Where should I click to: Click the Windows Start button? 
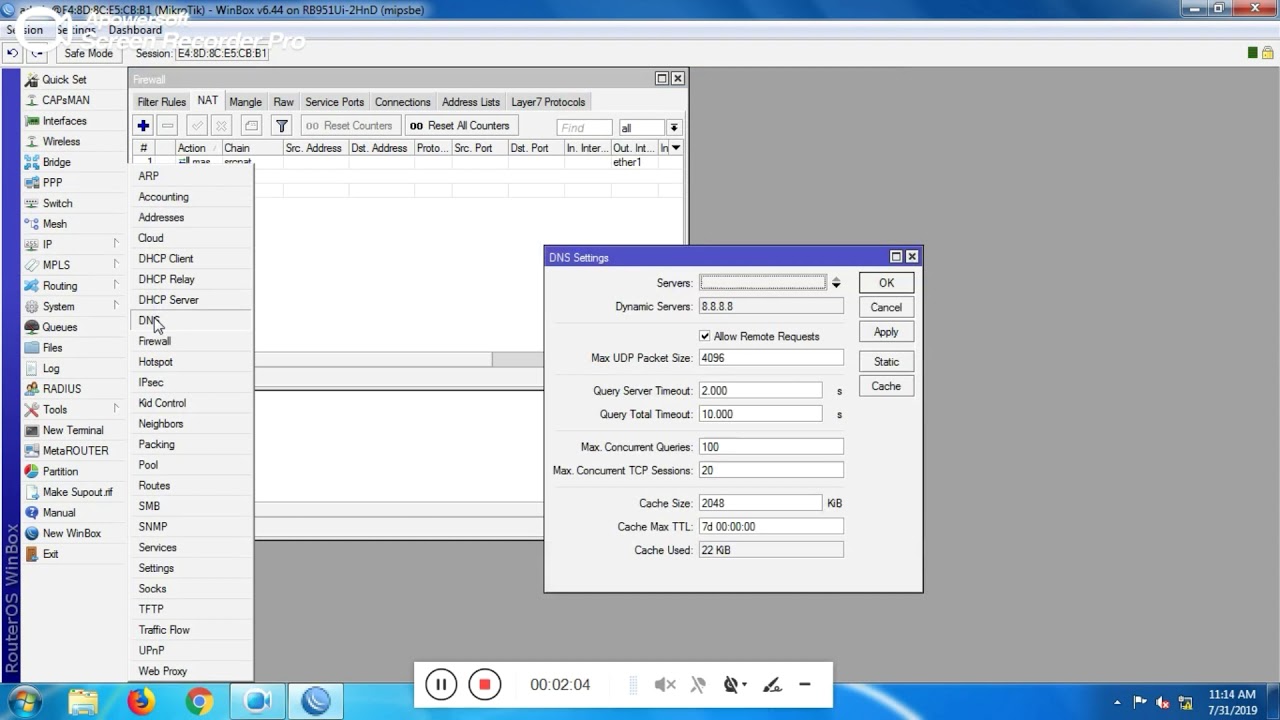[x=25, y=702]
